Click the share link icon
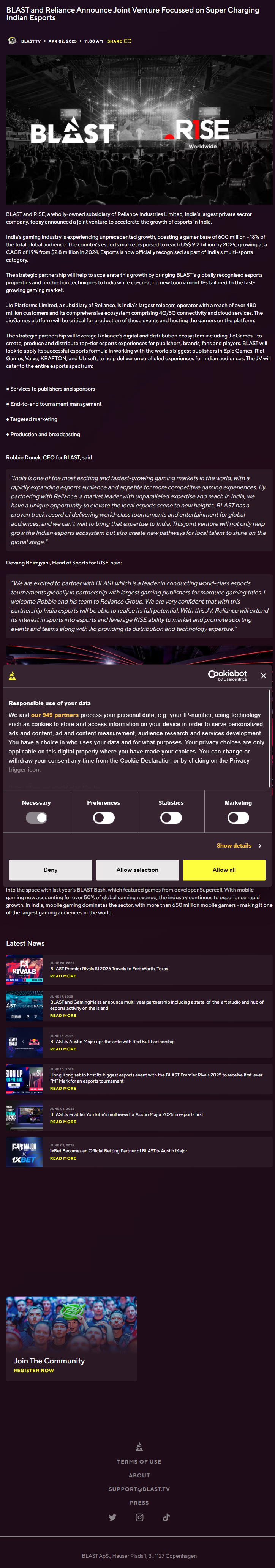The image size is (275, 1568). [128, 41]
